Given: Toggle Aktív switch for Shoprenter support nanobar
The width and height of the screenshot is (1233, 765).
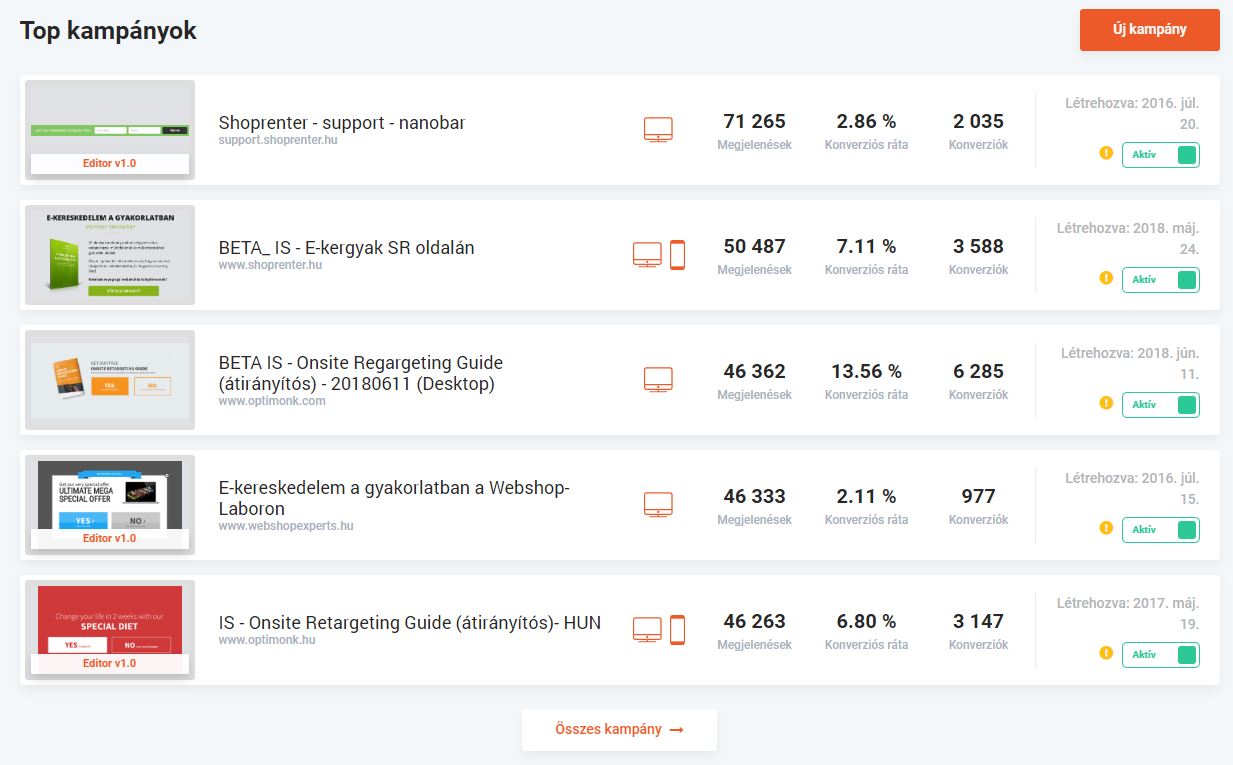Looking at the screenshot, I should point(1160,155).
